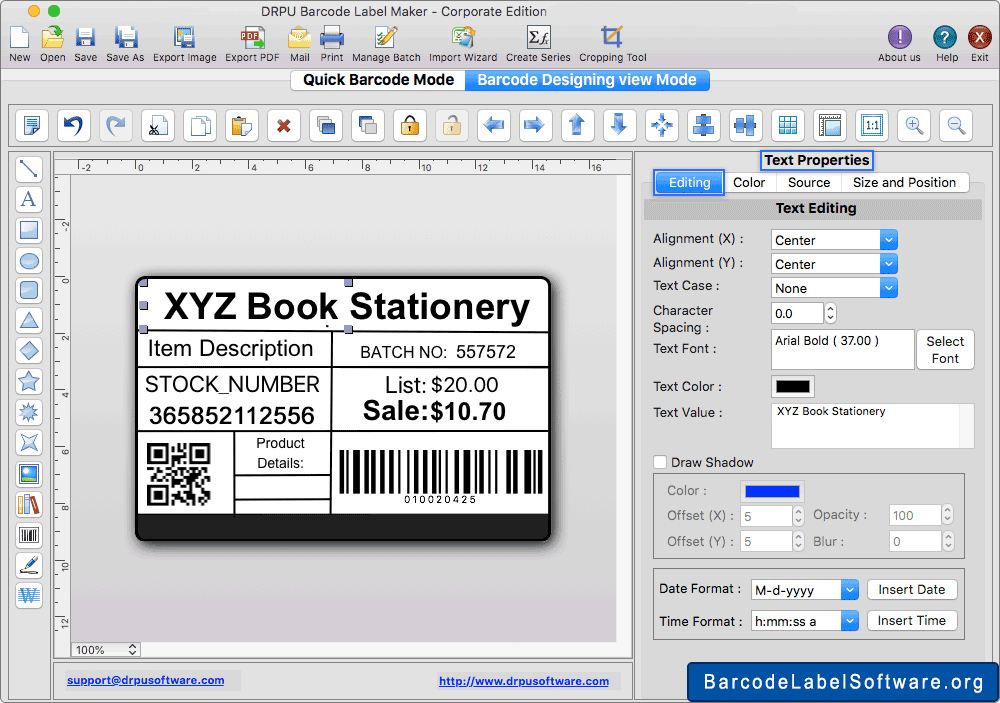
Task: Cut selected object with scissors icon
Action: 158,125
